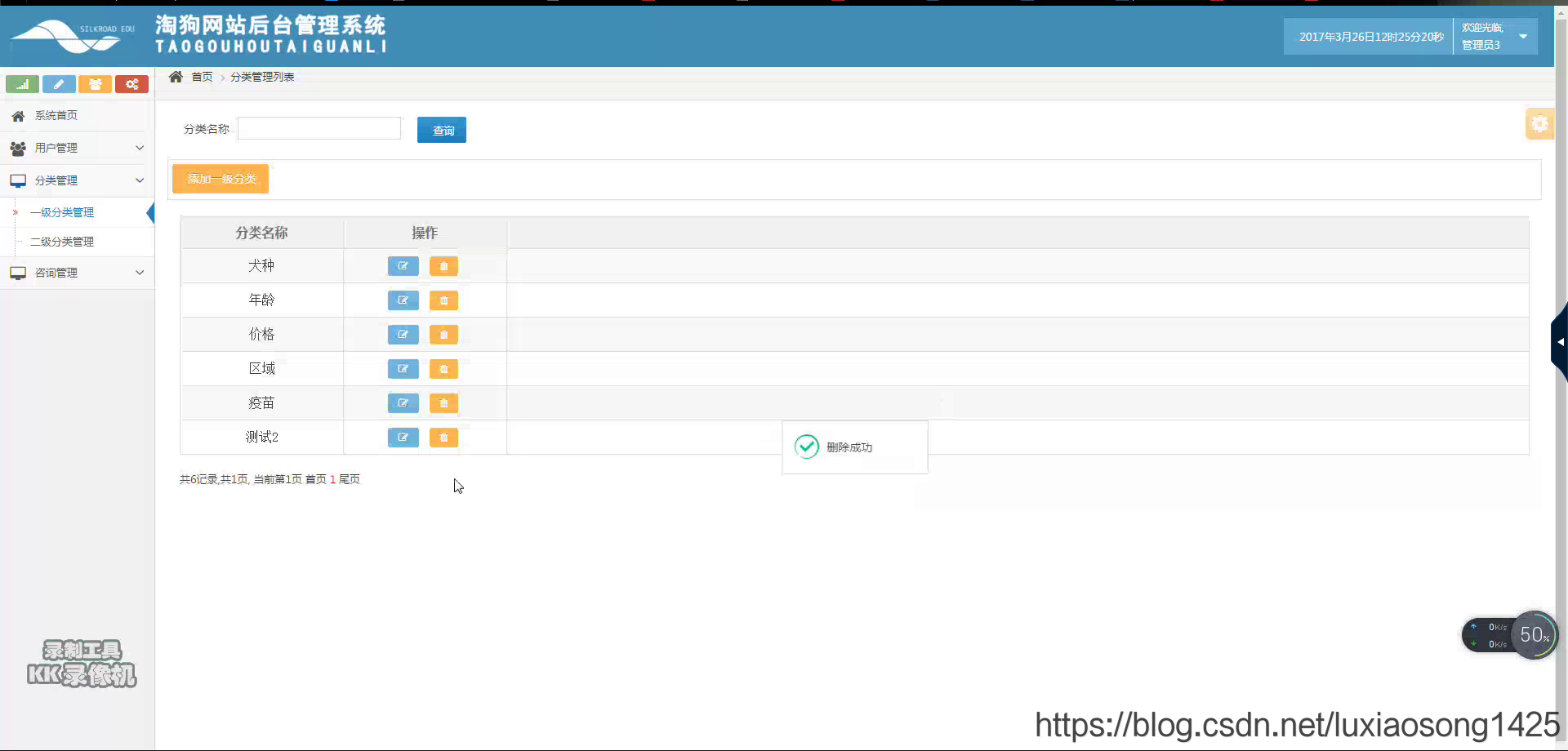This screenshot has height=751, width=1568.
Task: Click the orange users shortcut icon
Action: tap(95, 84)
